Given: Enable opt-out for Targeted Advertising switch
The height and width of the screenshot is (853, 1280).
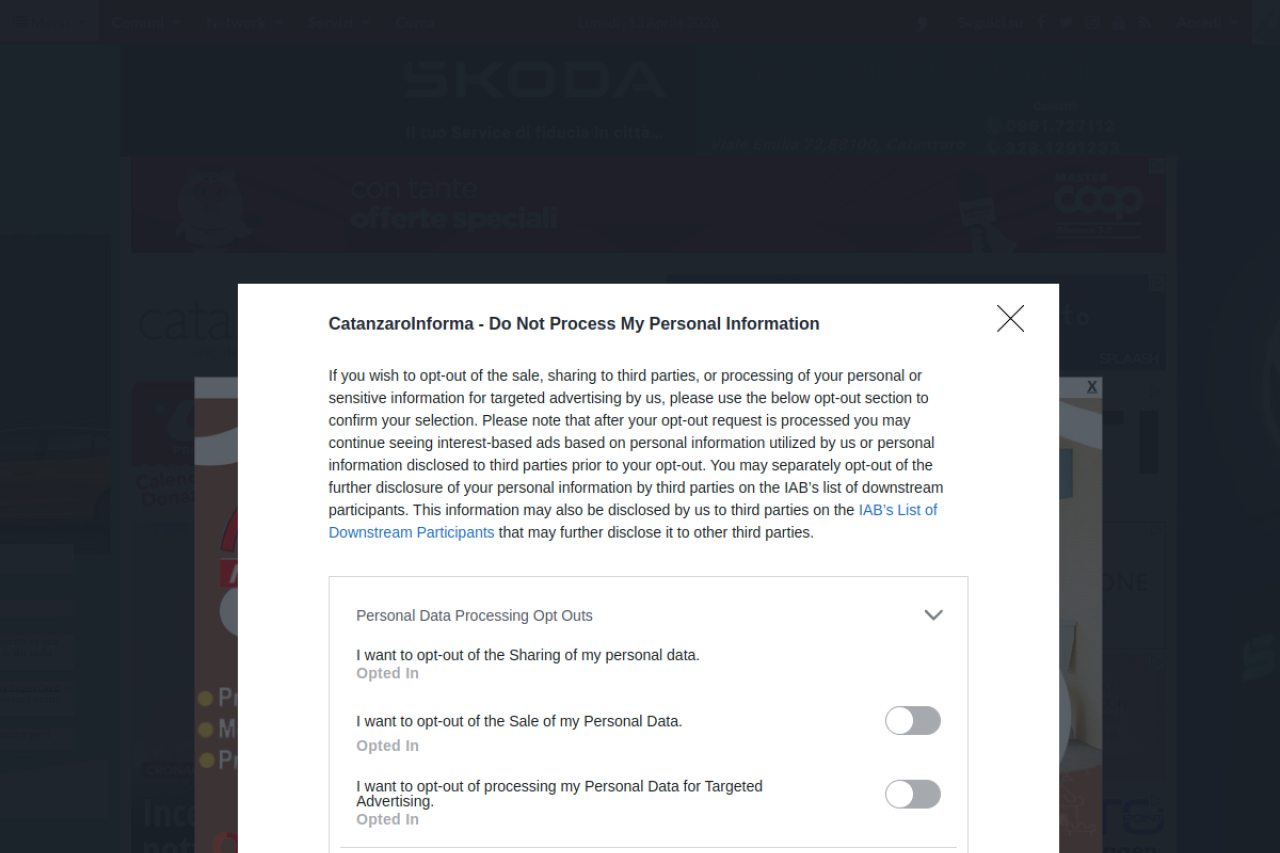Looking at the screenshot, I should click(x=912, y=795).
